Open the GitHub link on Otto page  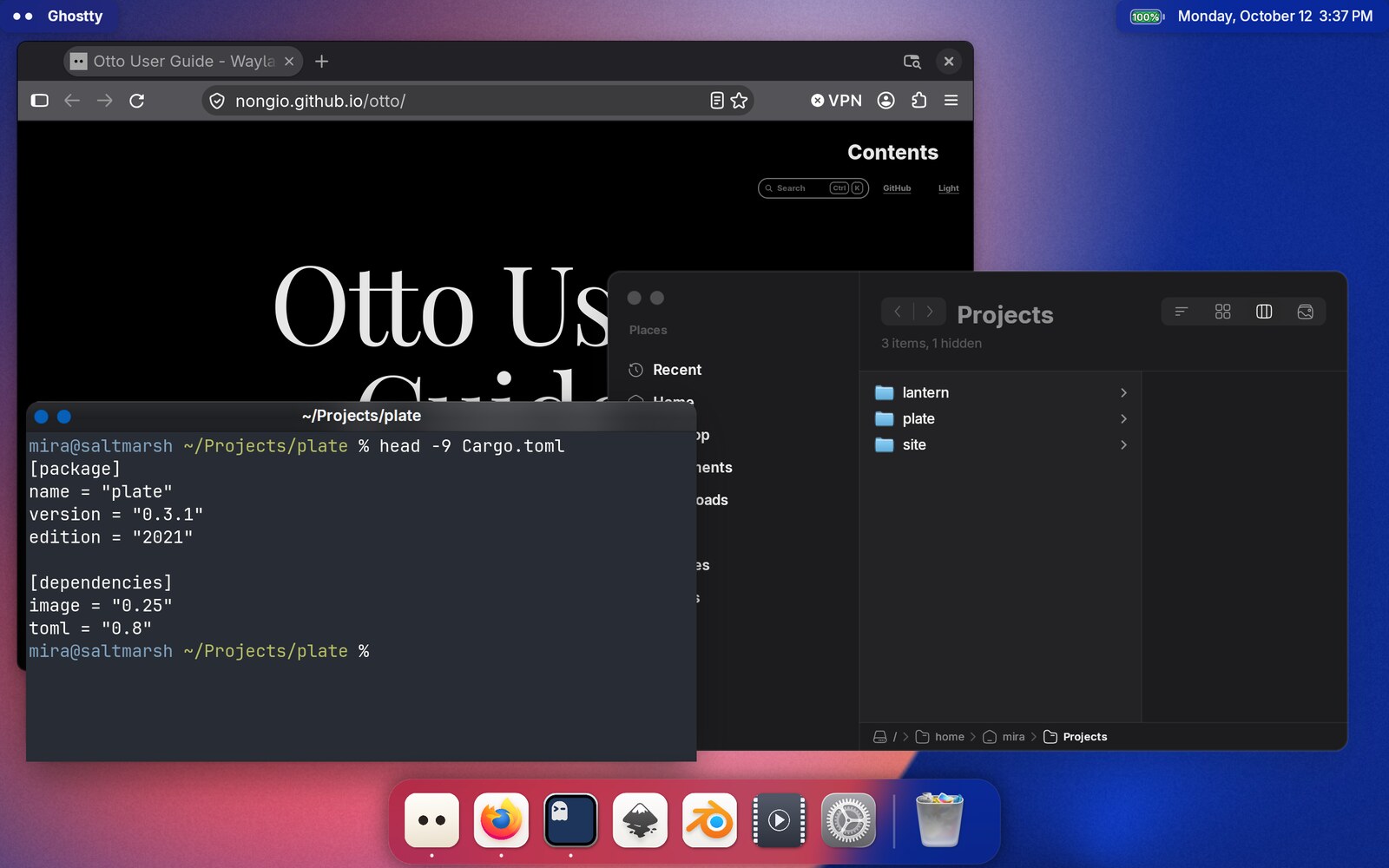click(x=897, y=188)
